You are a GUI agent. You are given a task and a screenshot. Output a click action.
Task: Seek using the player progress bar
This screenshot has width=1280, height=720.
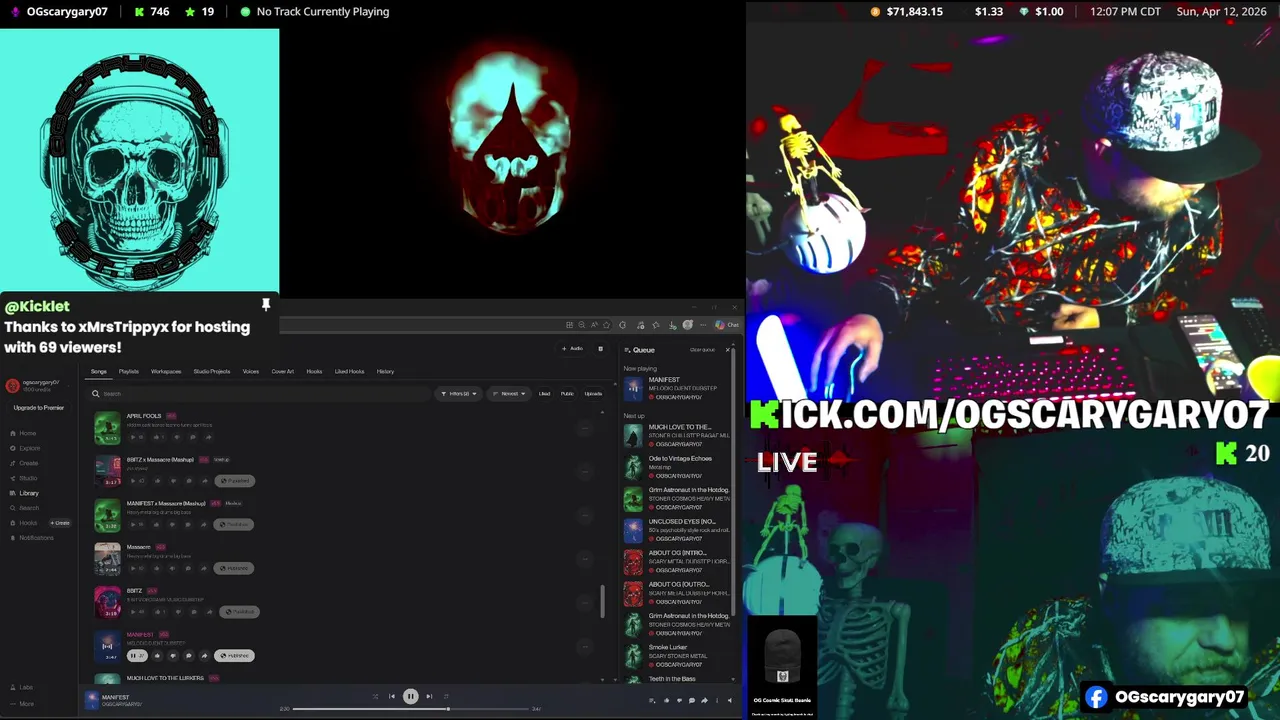[x=410, y=709]
